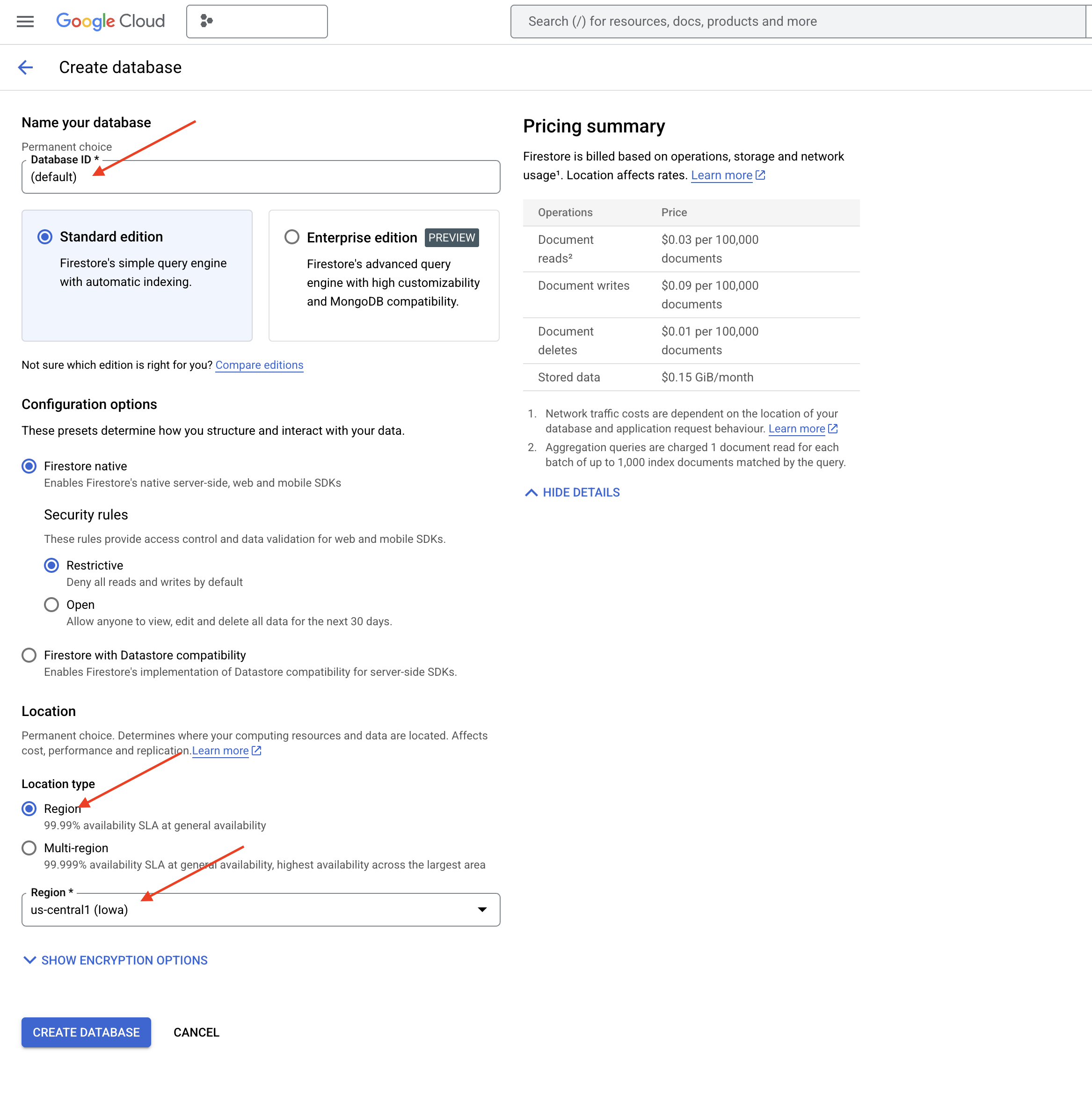Choose the Open security rules option
The width and height of the screenshot is (1092, 1096).
(51, 605)
